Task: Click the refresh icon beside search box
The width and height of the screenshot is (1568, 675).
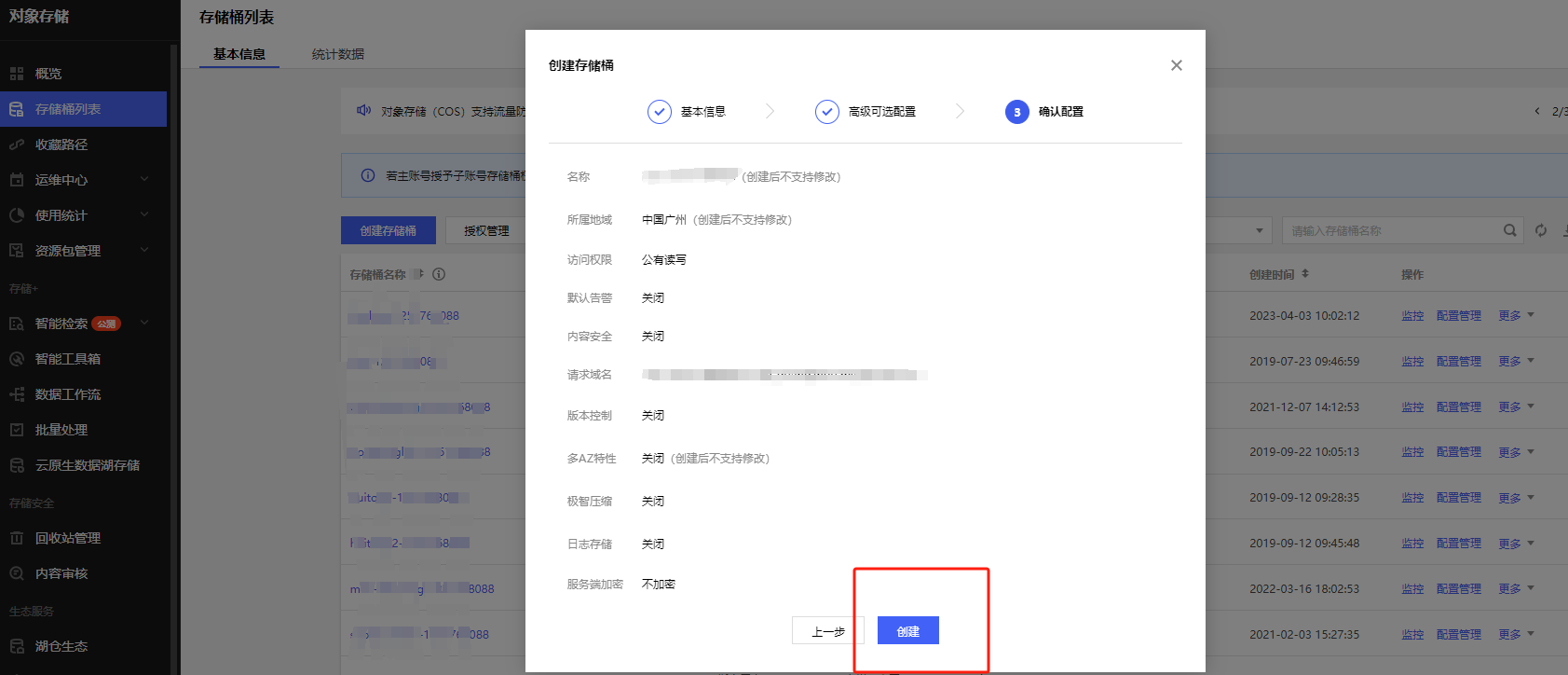Action: click(x=1541, y=230)
